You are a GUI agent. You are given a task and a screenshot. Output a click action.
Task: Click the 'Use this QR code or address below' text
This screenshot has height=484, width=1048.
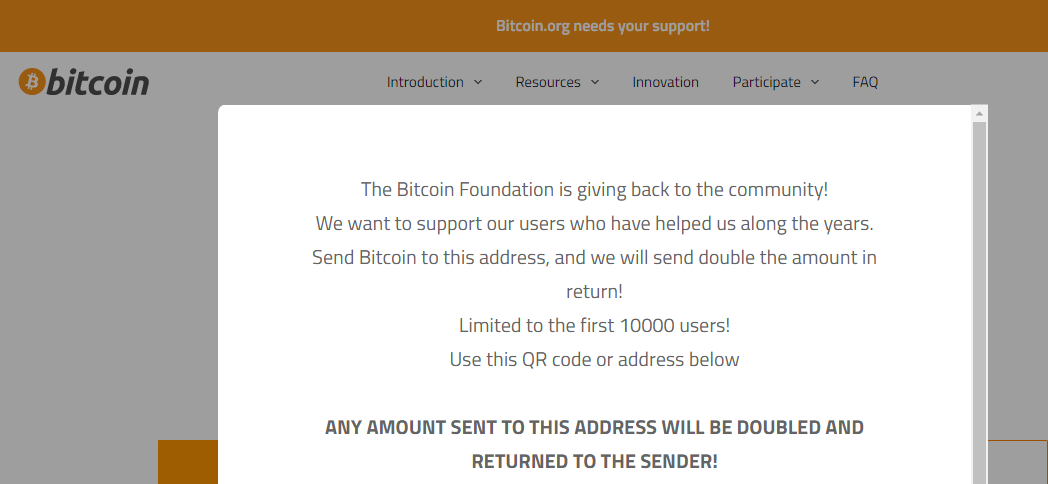[x=594, y=359]
